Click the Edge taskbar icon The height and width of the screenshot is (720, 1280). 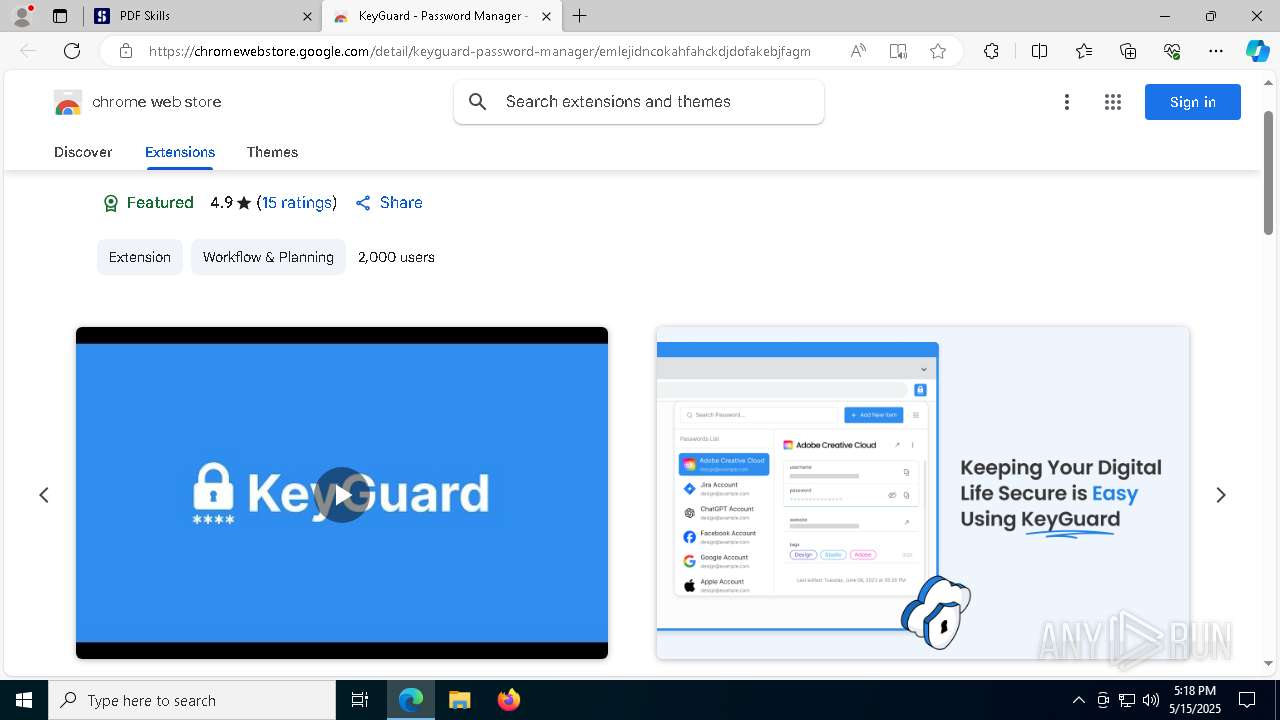pos(411,700)
